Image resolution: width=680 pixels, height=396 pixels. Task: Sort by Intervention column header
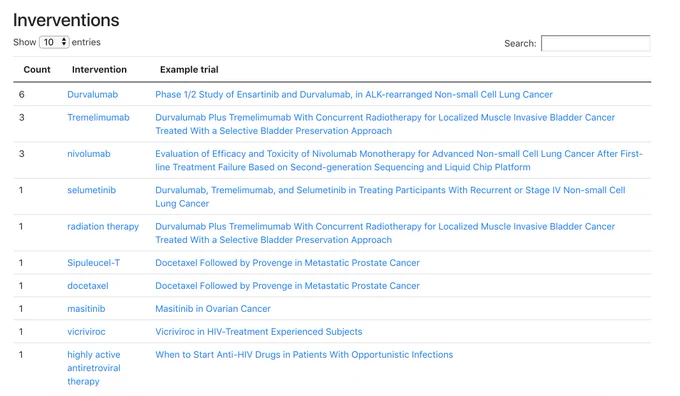99,69
